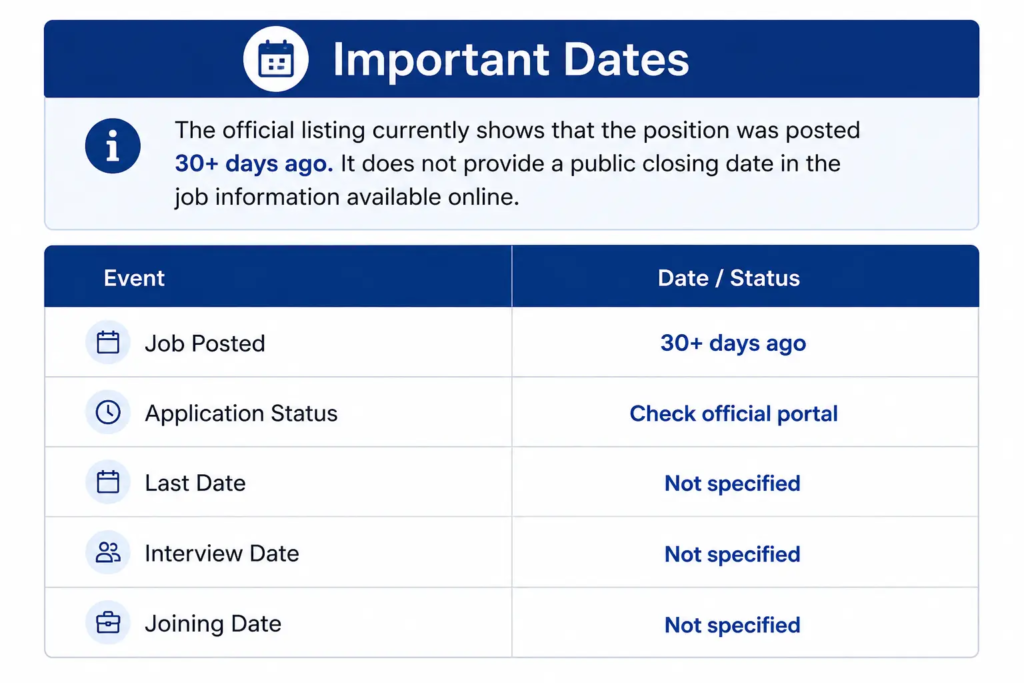Click the bold 30+ days ago text in notice
Screen dimensions: 1024x683
[x=253, y=163]
